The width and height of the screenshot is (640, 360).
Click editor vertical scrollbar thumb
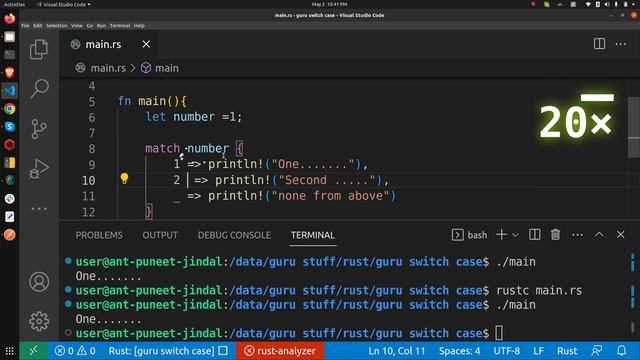[633, 127]
